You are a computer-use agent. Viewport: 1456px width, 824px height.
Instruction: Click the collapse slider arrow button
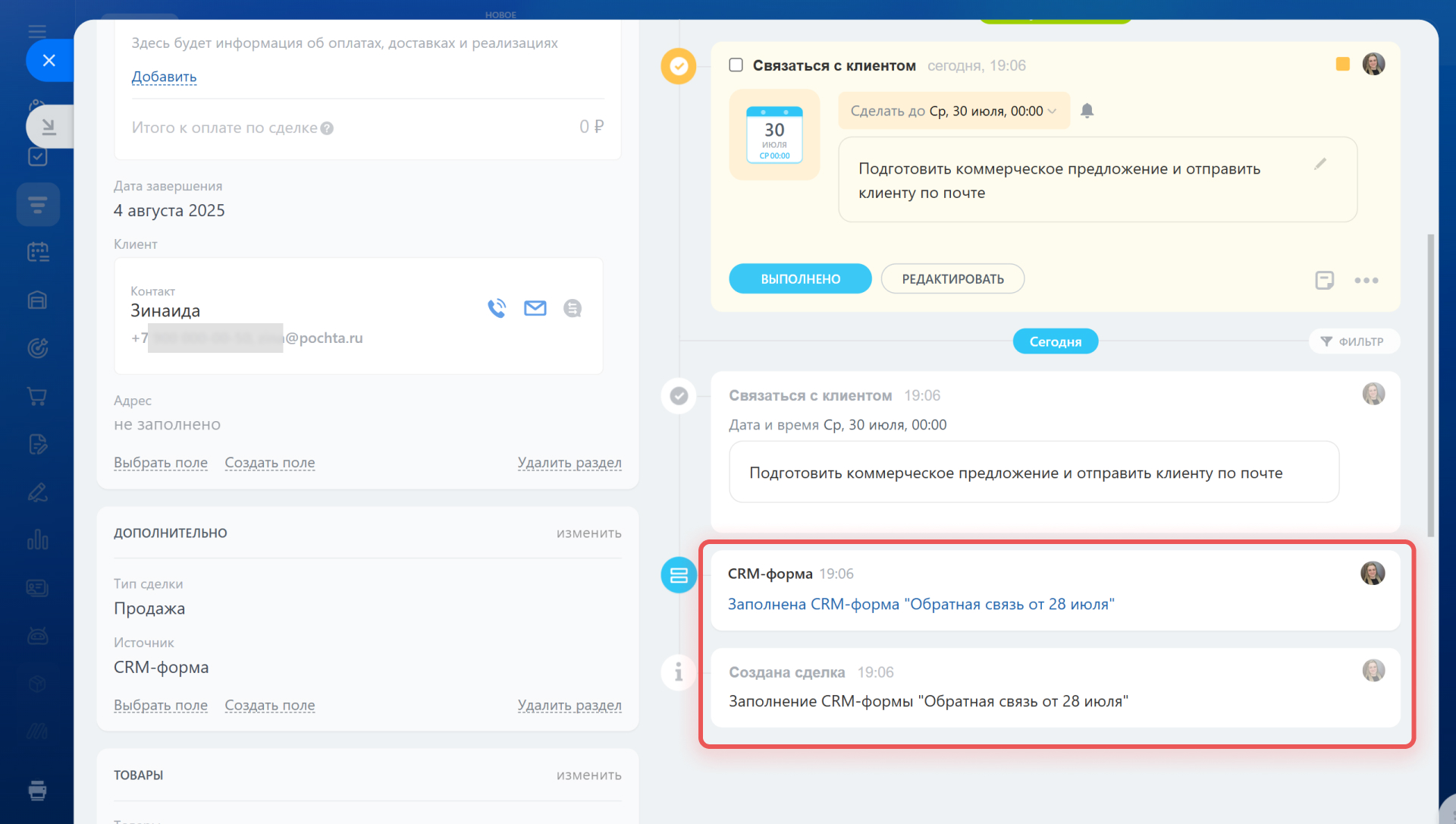point(49,126)
